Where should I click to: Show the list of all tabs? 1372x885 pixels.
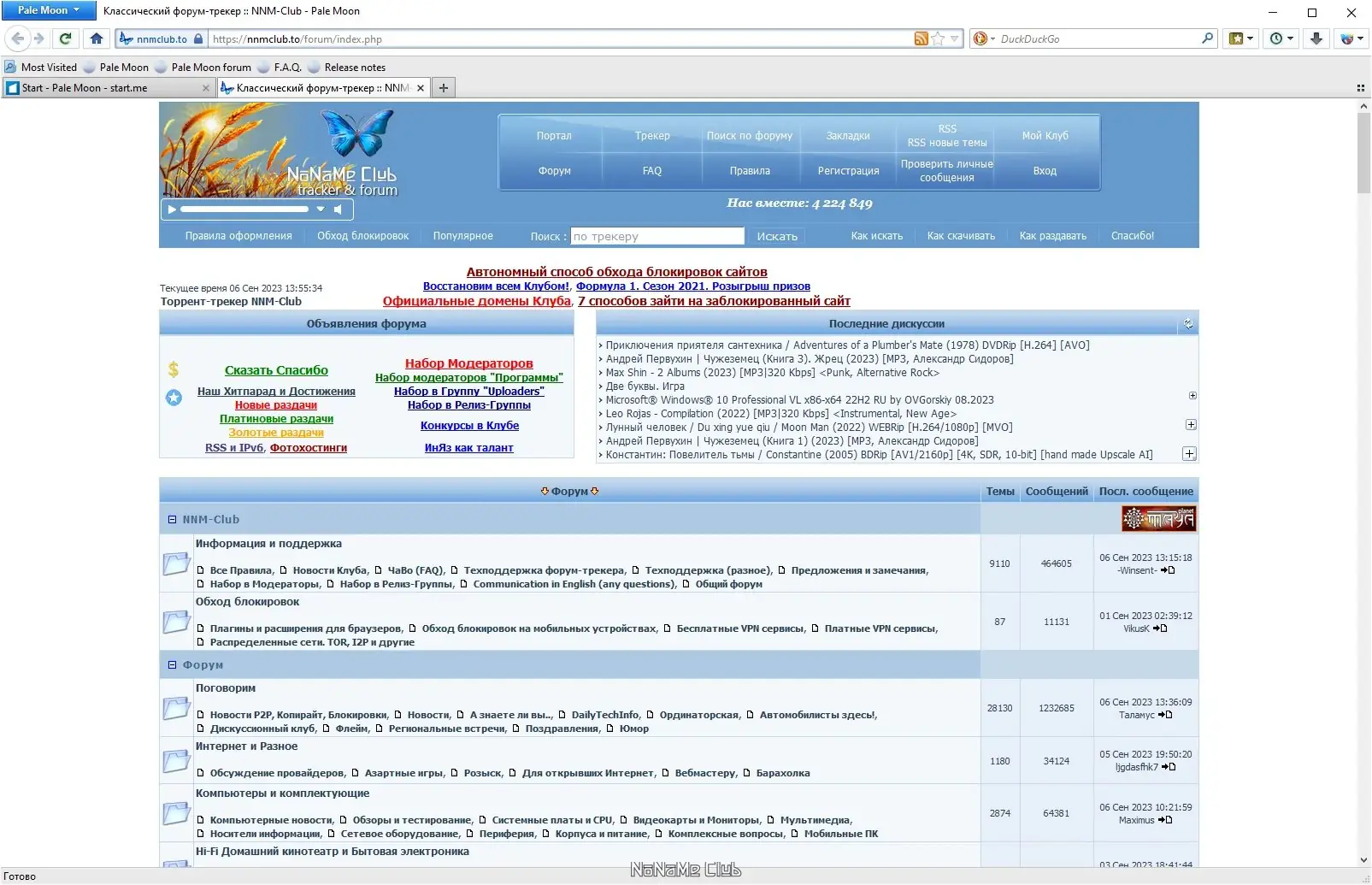[1360, 88]
